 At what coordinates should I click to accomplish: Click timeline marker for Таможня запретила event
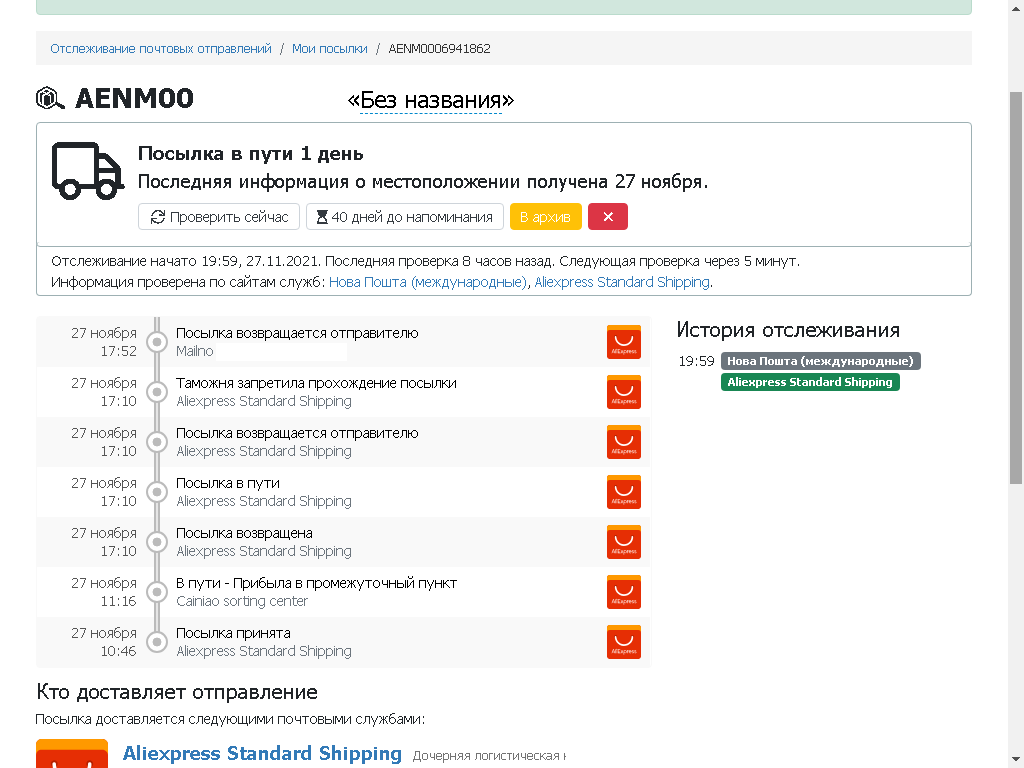pos(157,392)
